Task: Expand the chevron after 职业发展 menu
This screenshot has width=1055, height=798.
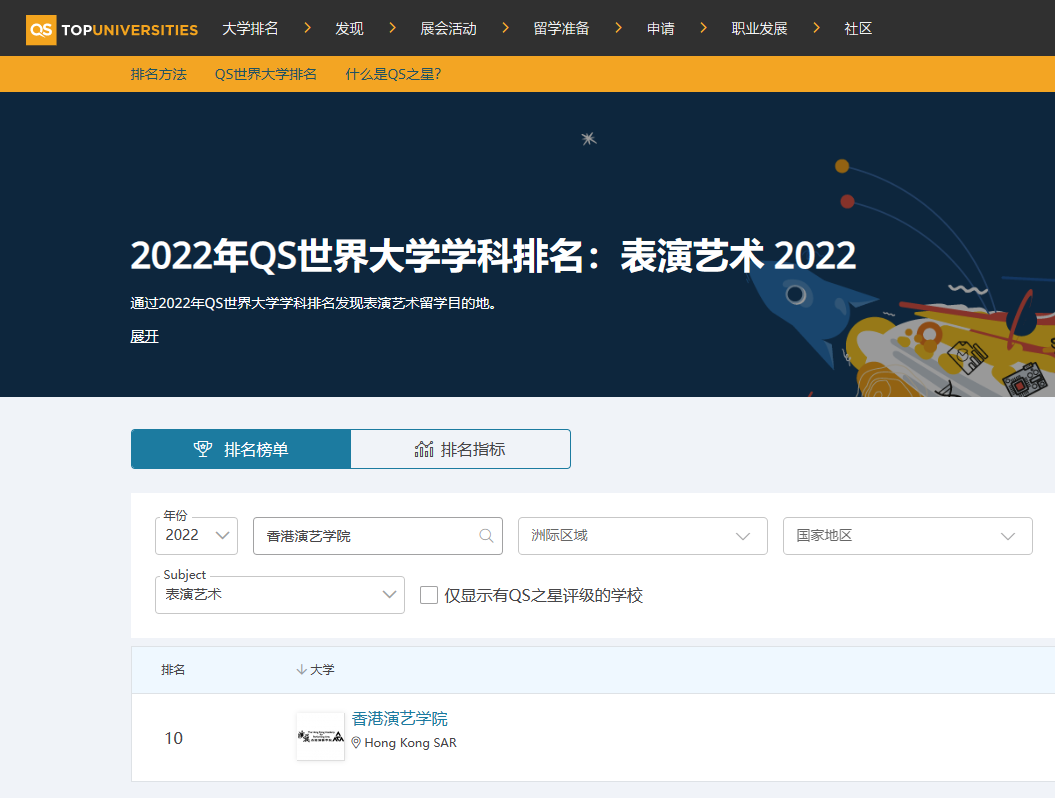Action: [x=816, y=28]
